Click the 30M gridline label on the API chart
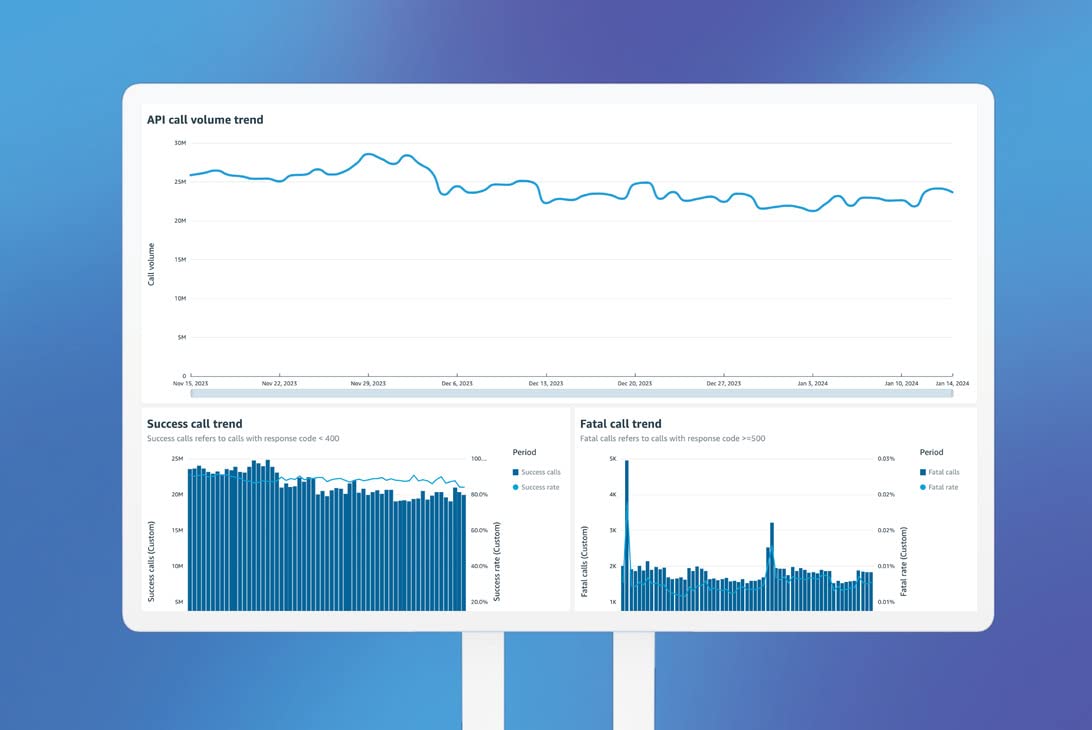 tap(178, 143)
